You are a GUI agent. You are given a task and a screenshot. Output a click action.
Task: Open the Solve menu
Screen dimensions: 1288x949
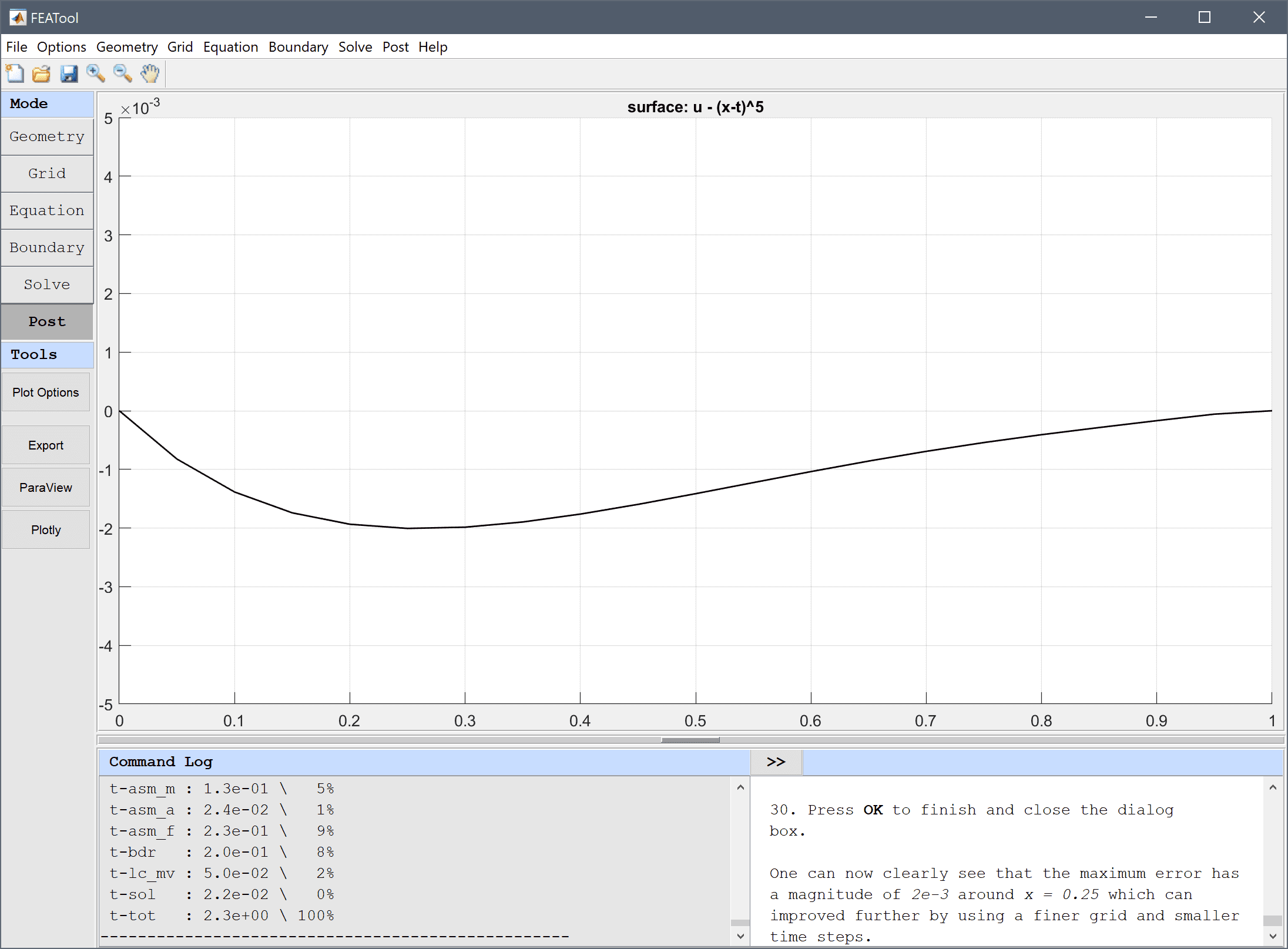[x=355, y=47]
